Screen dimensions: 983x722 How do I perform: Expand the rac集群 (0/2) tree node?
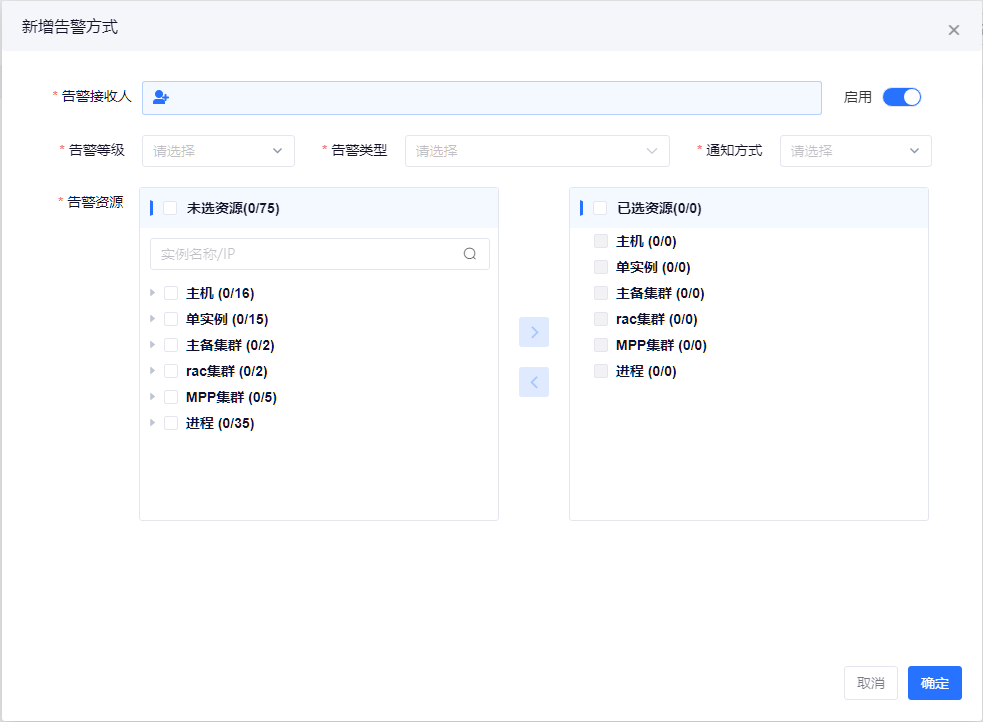point(153,371)
